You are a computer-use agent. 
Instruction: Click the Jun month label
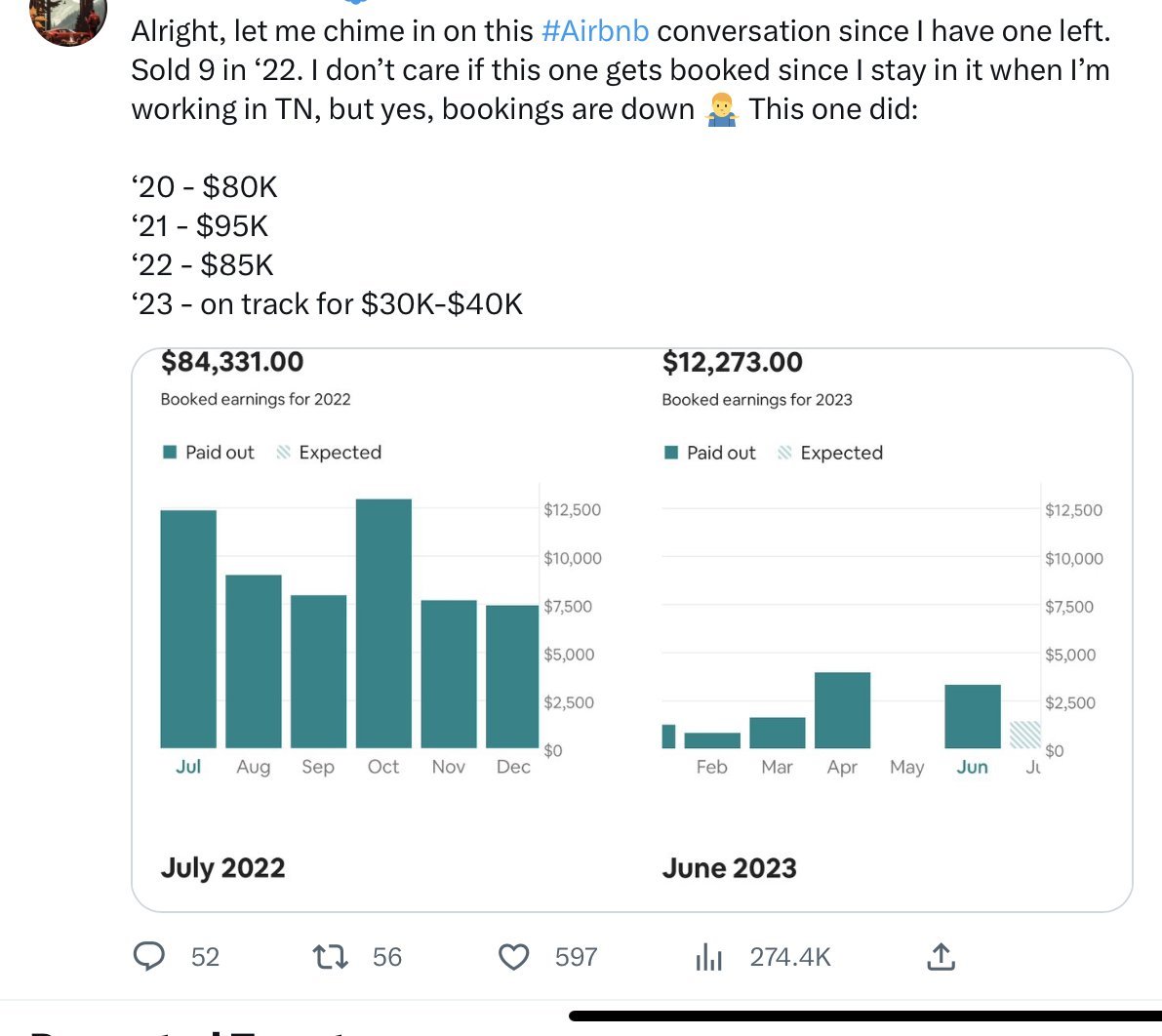click(972, 767)
